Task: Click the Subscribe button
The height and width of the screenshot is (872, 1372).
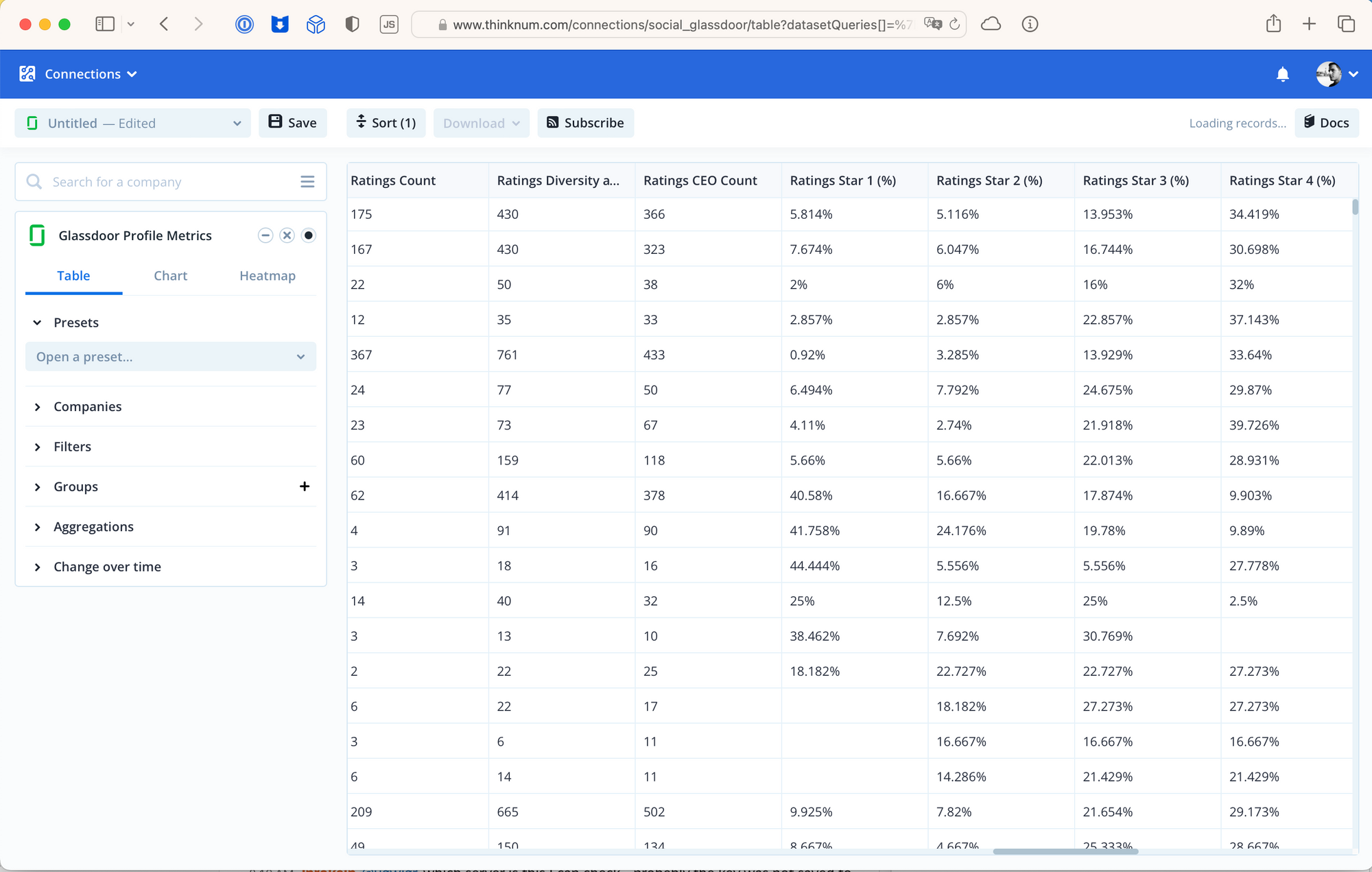Action: tap(585, 123)
